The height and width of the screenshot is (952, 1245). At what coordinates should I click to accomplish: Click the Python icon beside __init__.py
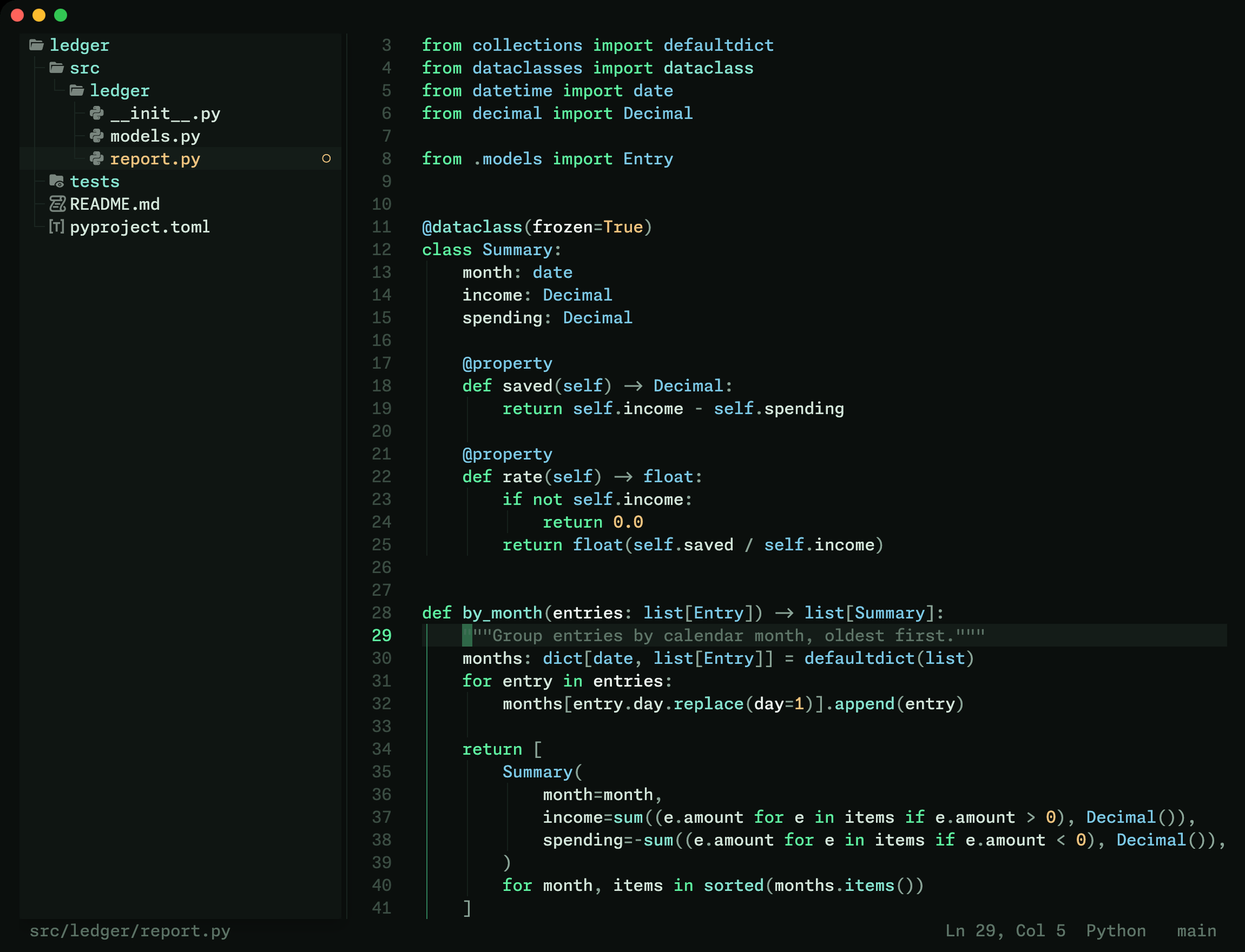click(x=96, y=113)
